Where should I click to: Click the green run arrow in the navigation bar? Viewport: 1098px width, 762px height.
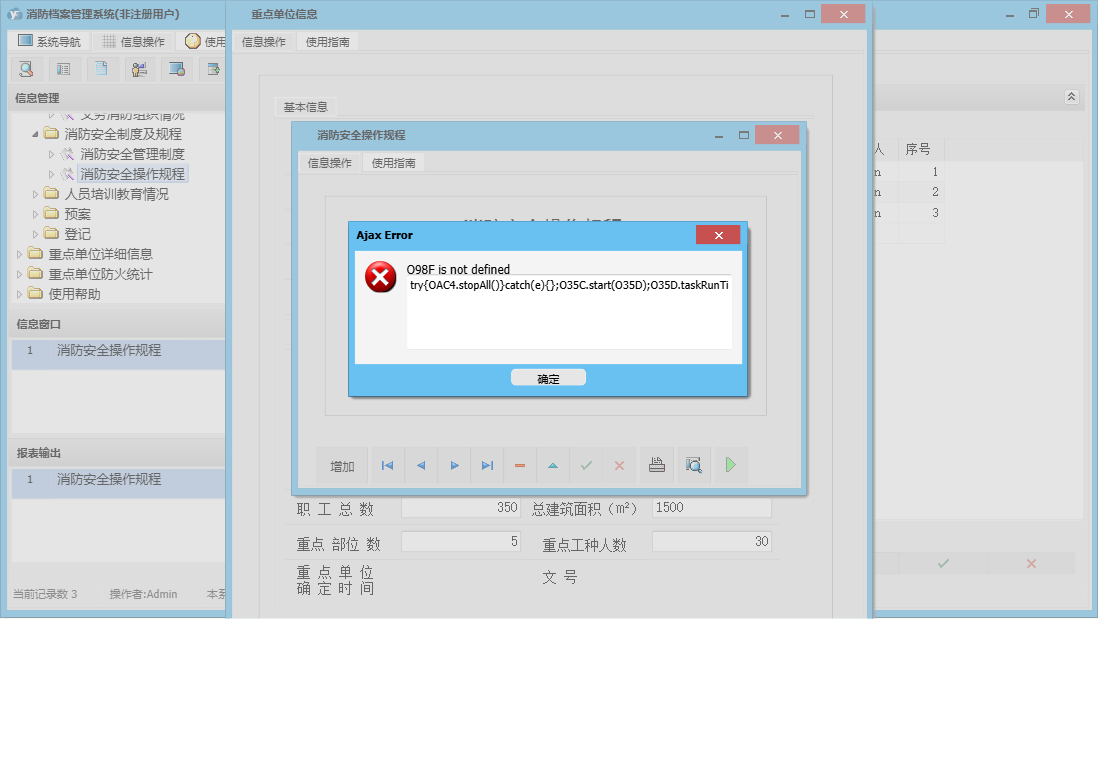(729, 465)
